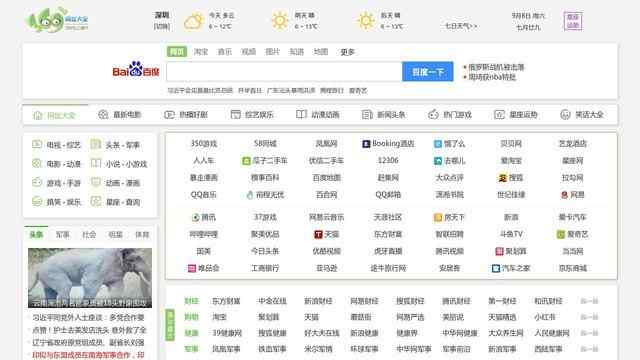Click the 小说·小游戏 book icon in sidebar
The width and height of the screenshot is (640, 360).
tap(96, 163)
